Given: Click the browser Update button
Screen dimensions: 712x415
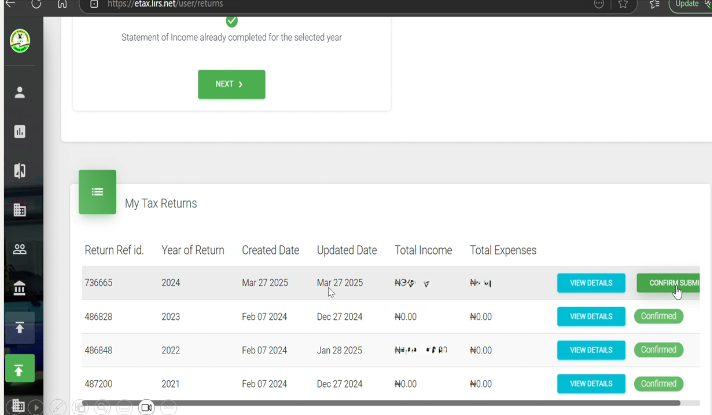Looking at the screenshot, I should tap(687, 4).
